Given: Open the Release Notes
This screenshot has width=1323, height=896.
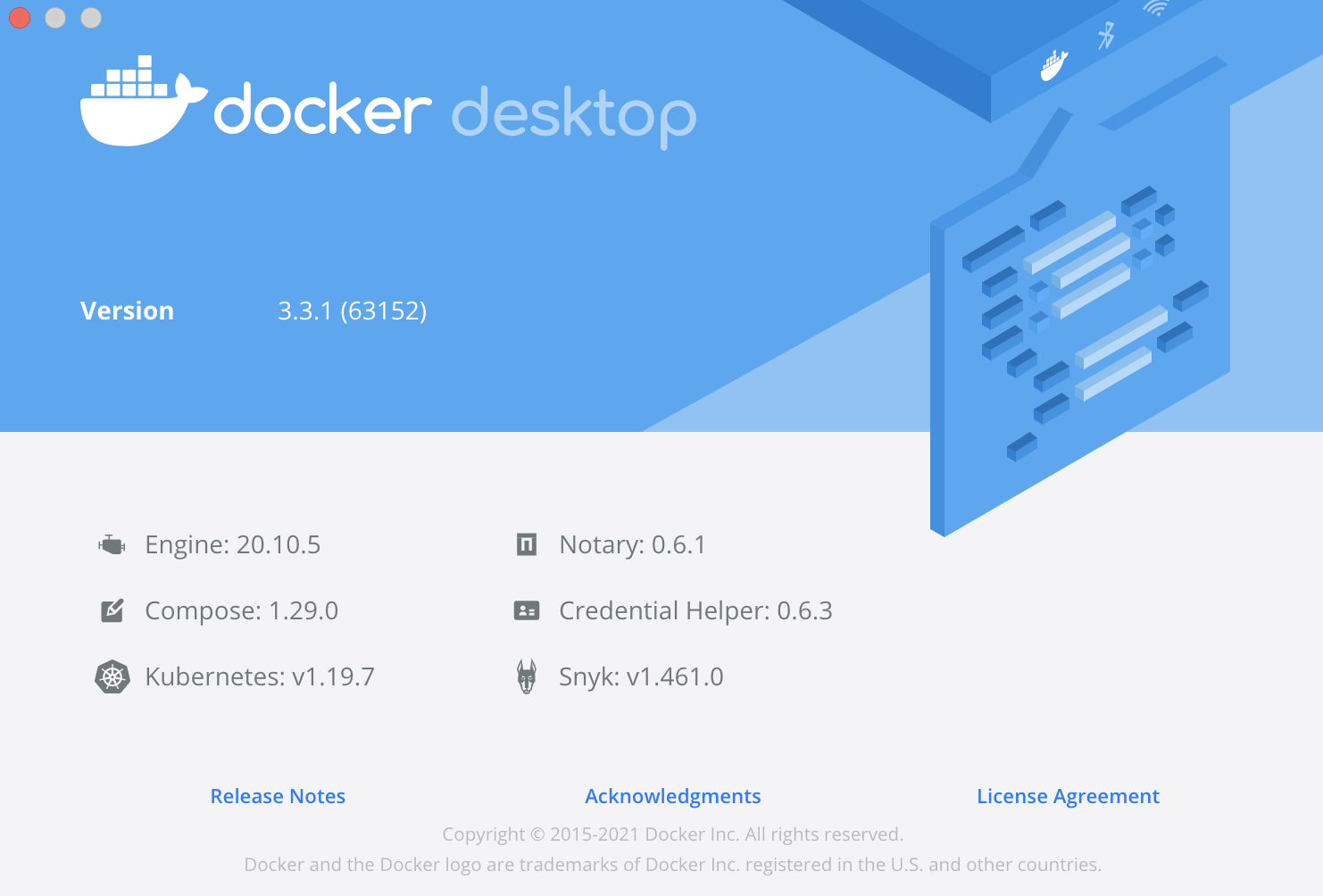Looking at the screenshot, I should pos(278,796).
